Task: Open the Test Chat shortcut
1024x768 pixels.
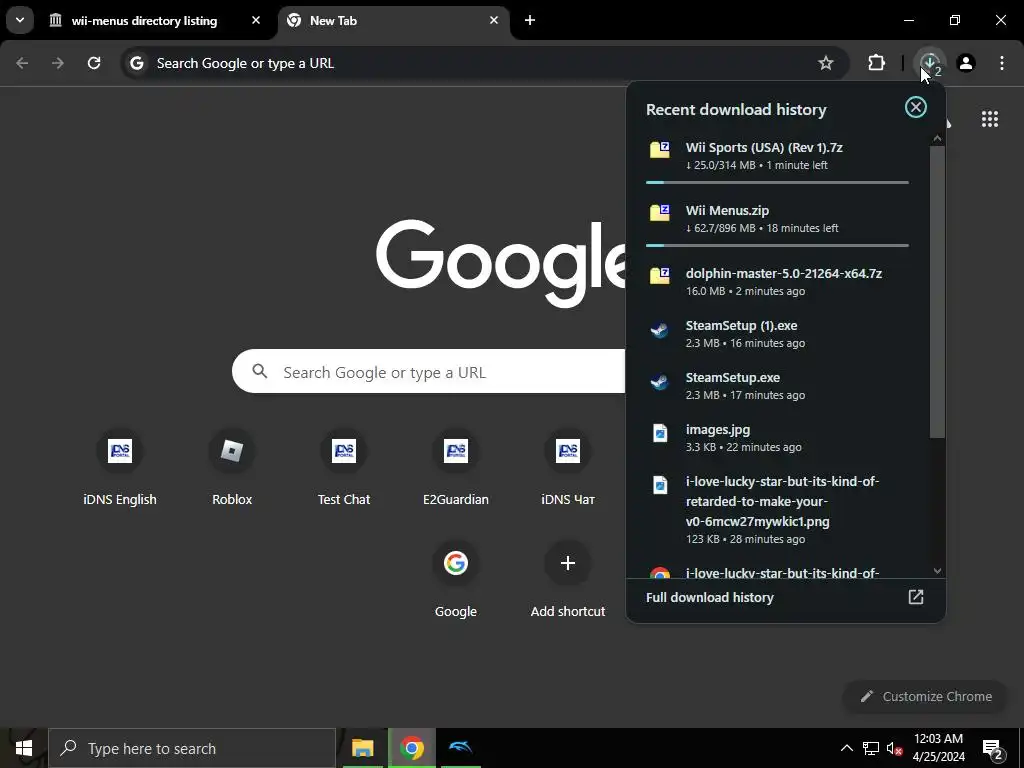Action: [x=344, y=451]
